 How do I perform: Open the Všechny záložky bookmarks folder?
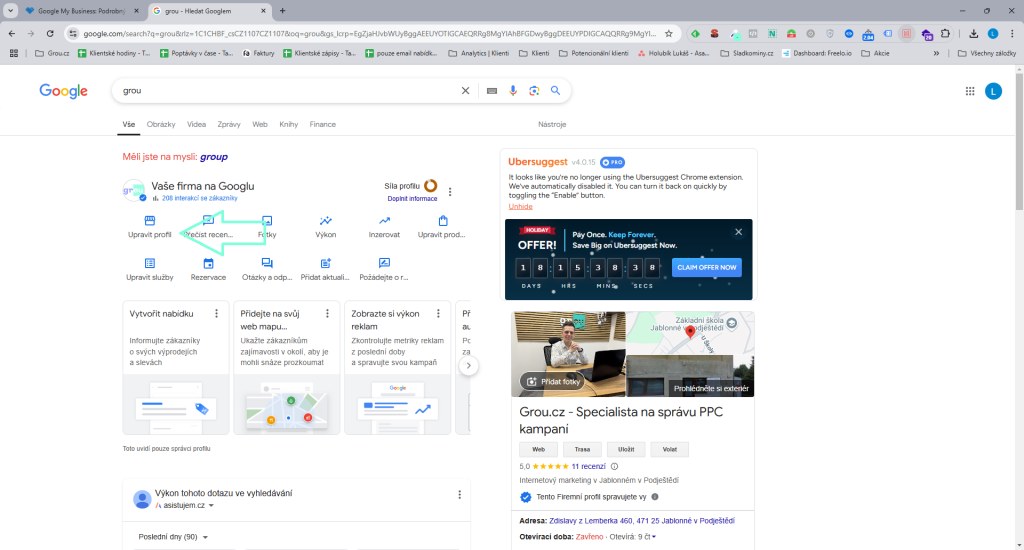987,53
